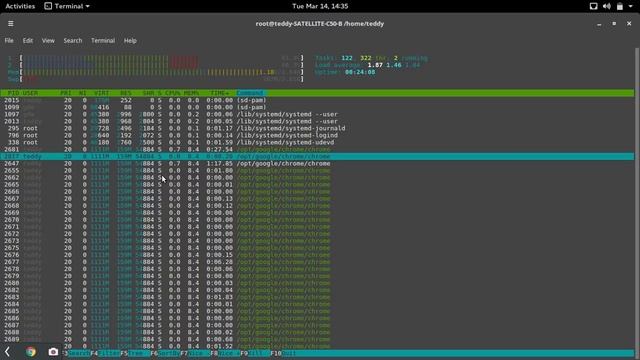Click the Terminal app icon in top bar
The width and height of the screenshot is (640, 360).
pyautogui.click(x=48, y=6)
